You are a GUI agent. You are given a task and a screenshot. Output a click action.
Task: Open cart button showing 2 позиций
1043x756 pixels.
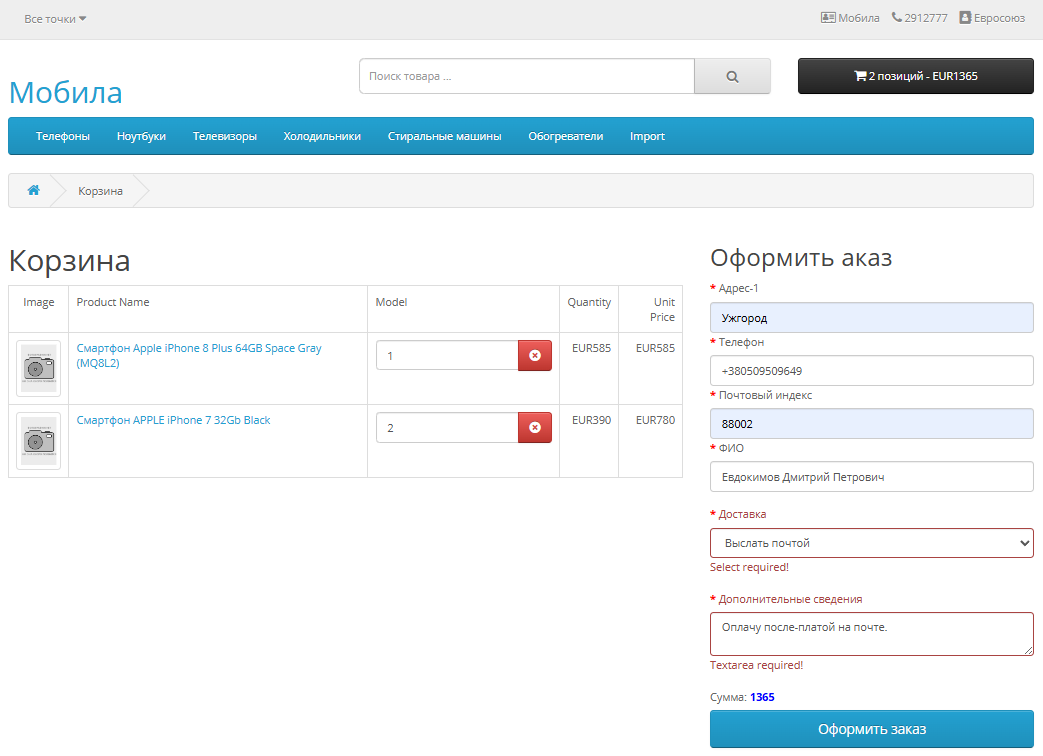tap(915, 76)
